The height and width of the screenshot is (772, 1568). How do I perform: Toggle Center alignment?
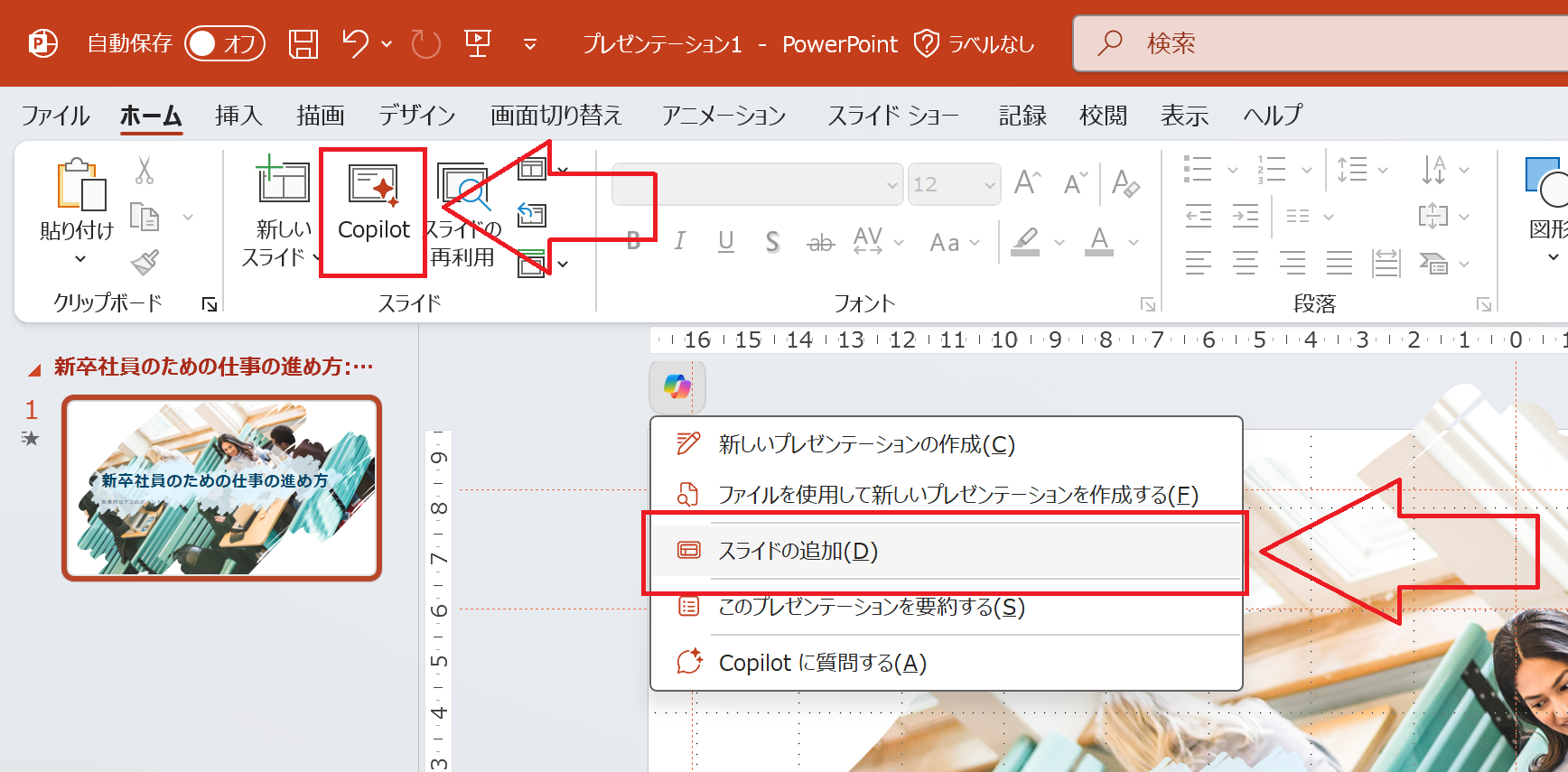tap(1246, 263)
